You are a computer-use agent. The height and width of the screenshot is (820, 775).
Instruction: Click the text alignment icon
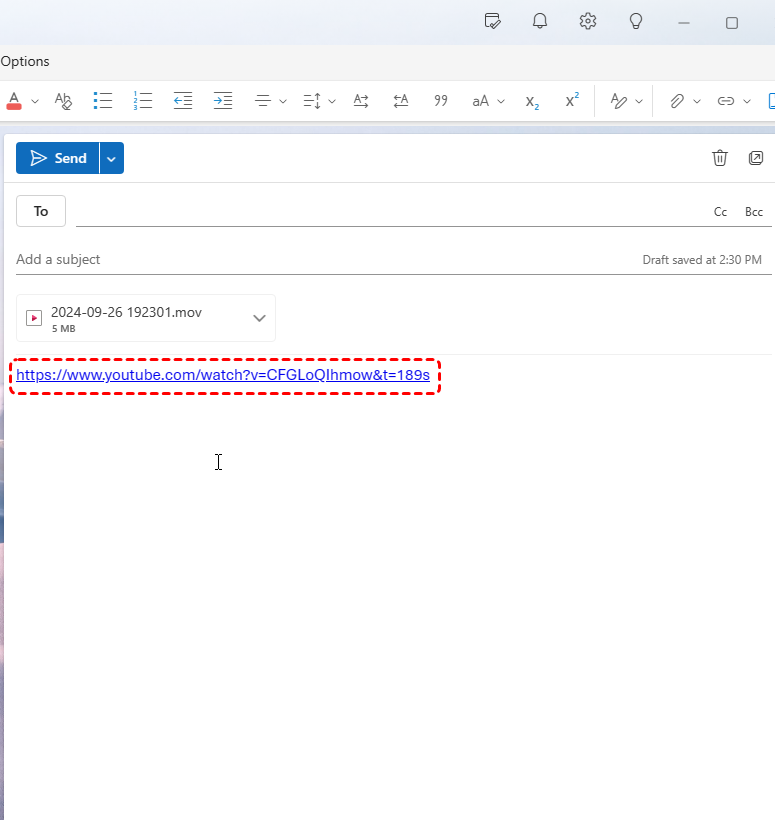coord(263,100)
